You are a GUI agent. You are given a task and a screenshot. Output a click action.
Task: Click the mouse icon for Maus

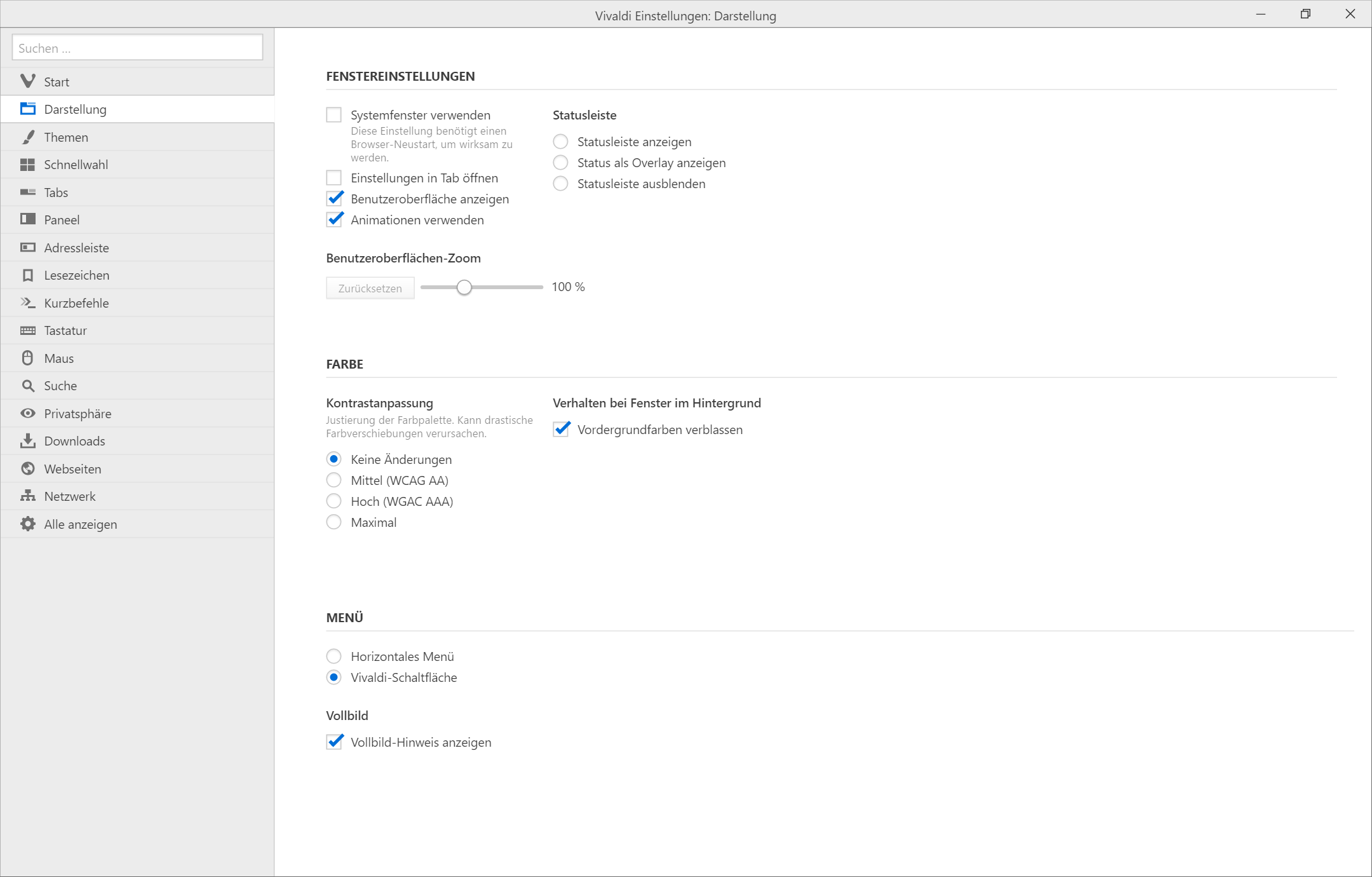point(27,358)
